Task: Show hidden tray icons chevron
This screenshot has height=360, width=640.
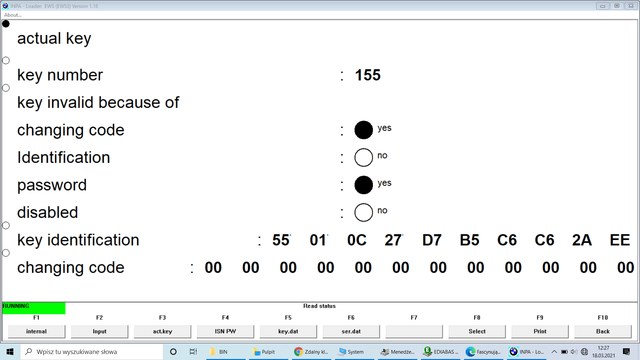Action: click(554, 351)
